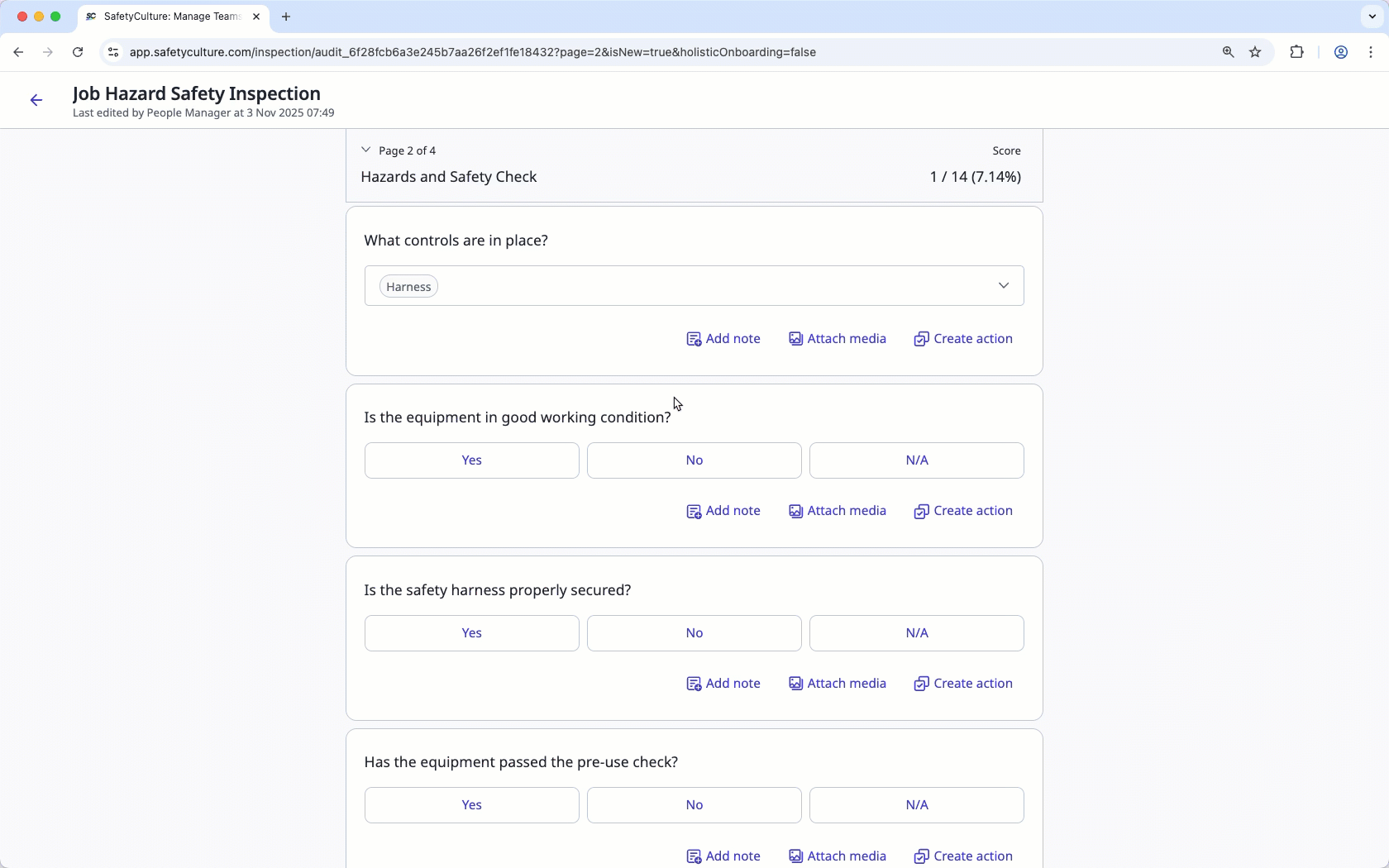Answer No for pre-use check passed
This screenshot has width=1389, height=868.
(x=694, y=805)
